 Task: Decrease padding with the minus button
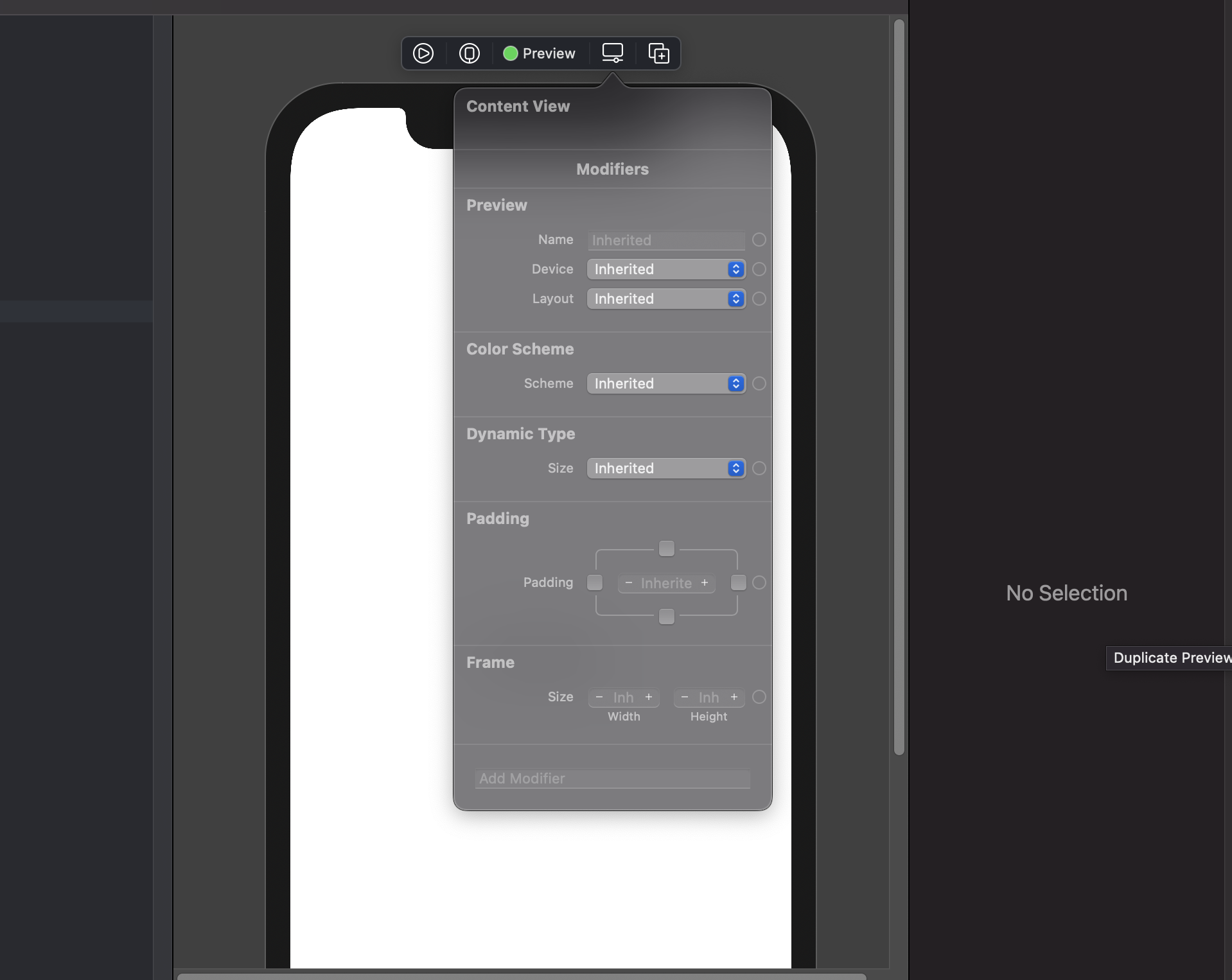click(629, 582)
